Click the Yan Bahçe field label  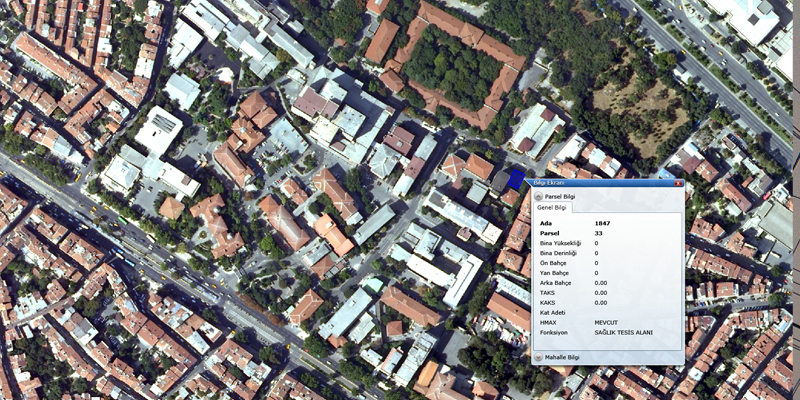coord(553,273)
